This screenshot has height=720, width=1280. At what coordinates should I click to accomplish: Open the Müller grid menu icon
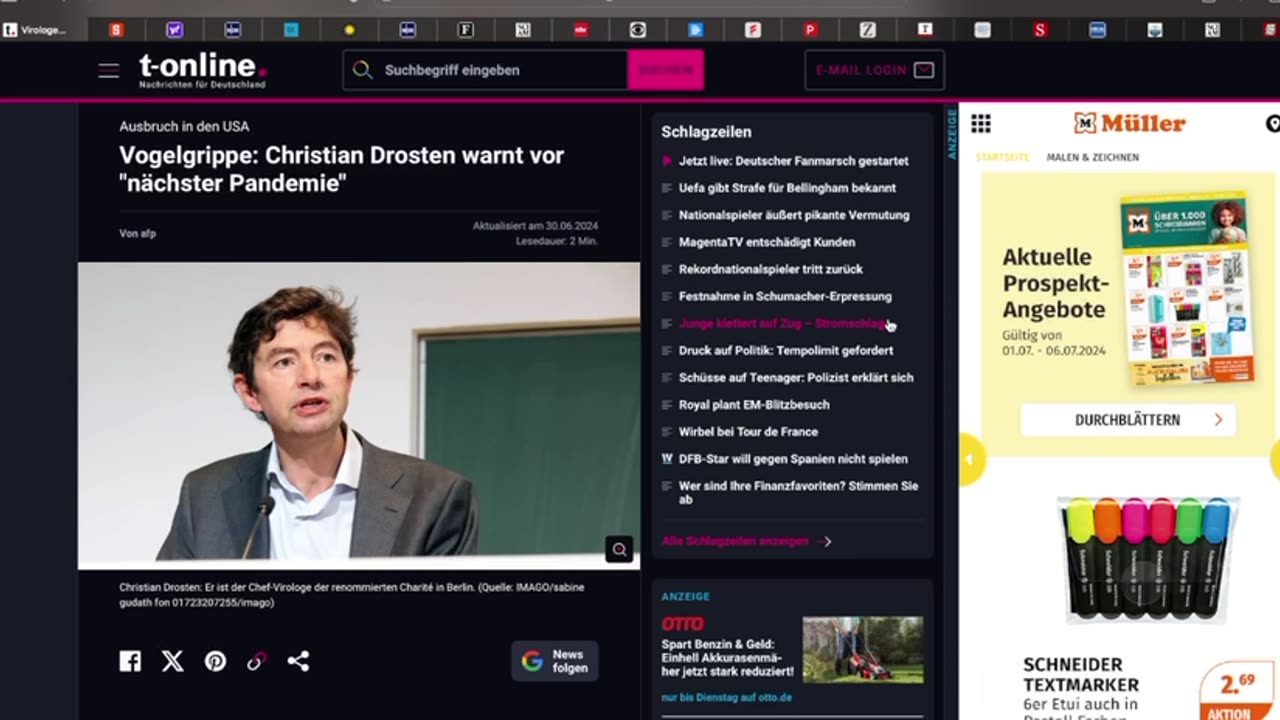[x=981, y=123]
